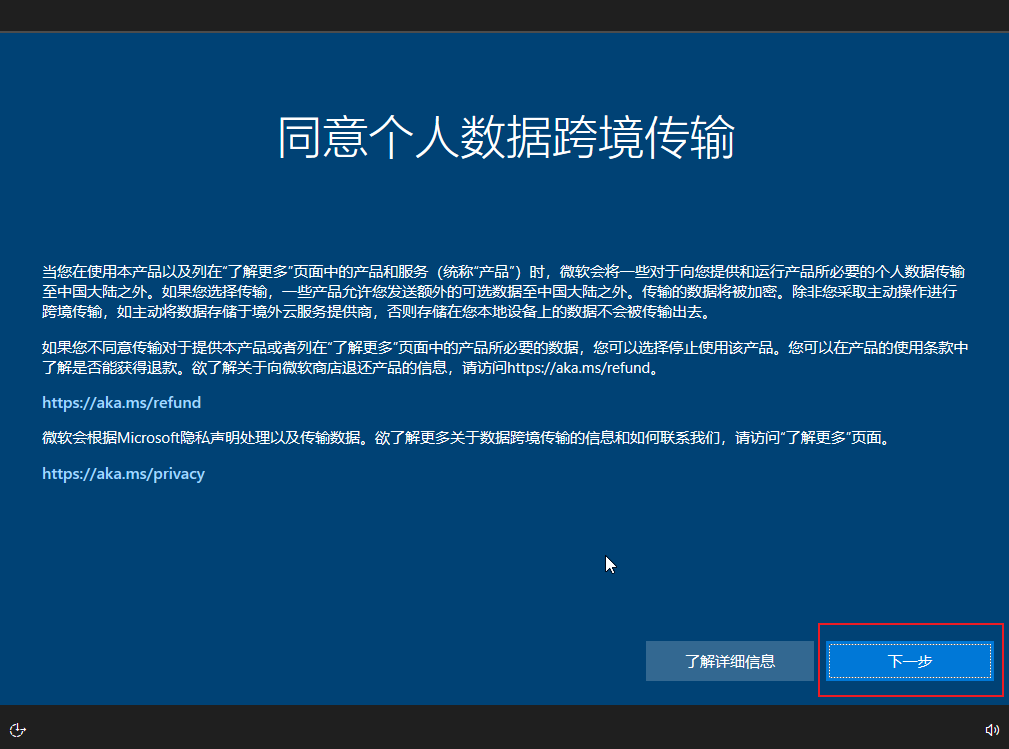
Task: Click the paragraph starting 当您在使用本产品
Action: [x=504, y=292]
